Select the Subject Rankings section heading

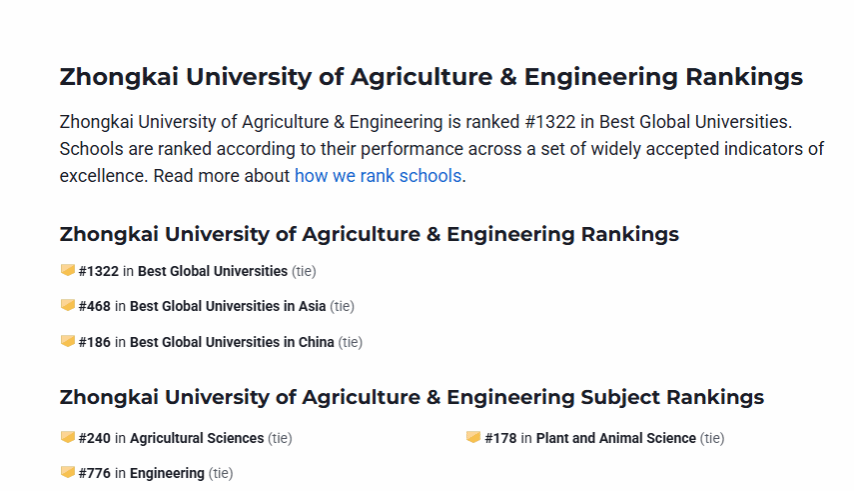coord(411,397)
